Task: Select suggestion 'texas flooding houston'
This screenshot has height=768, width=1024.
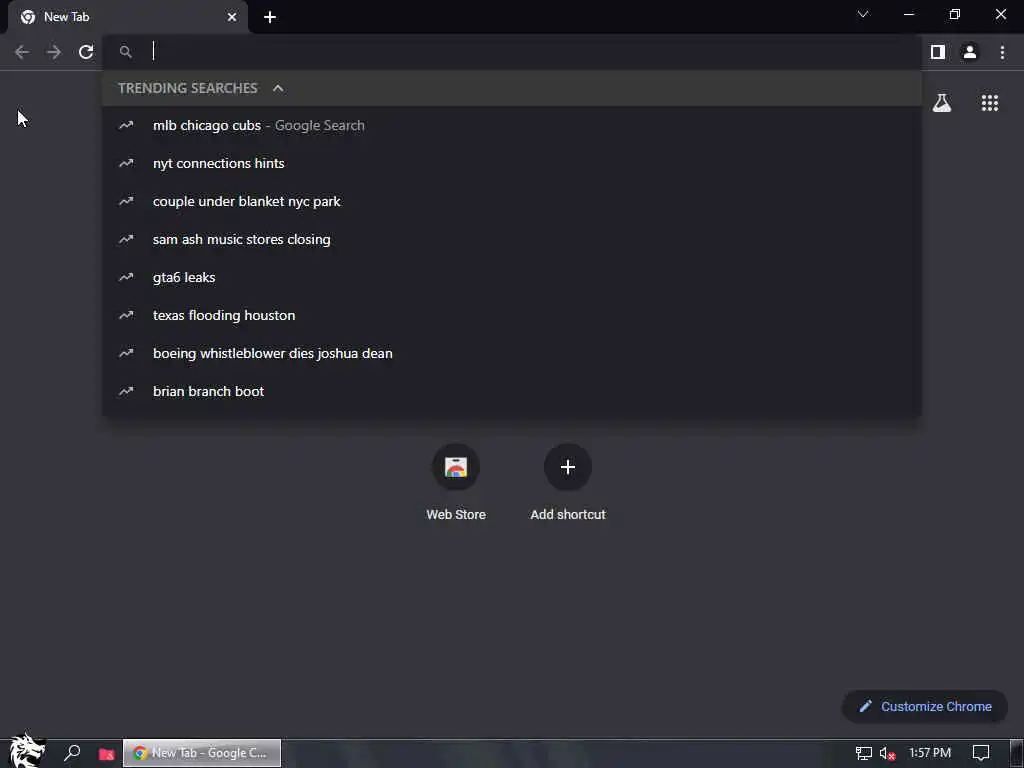Action: click(x=512, y=315)
